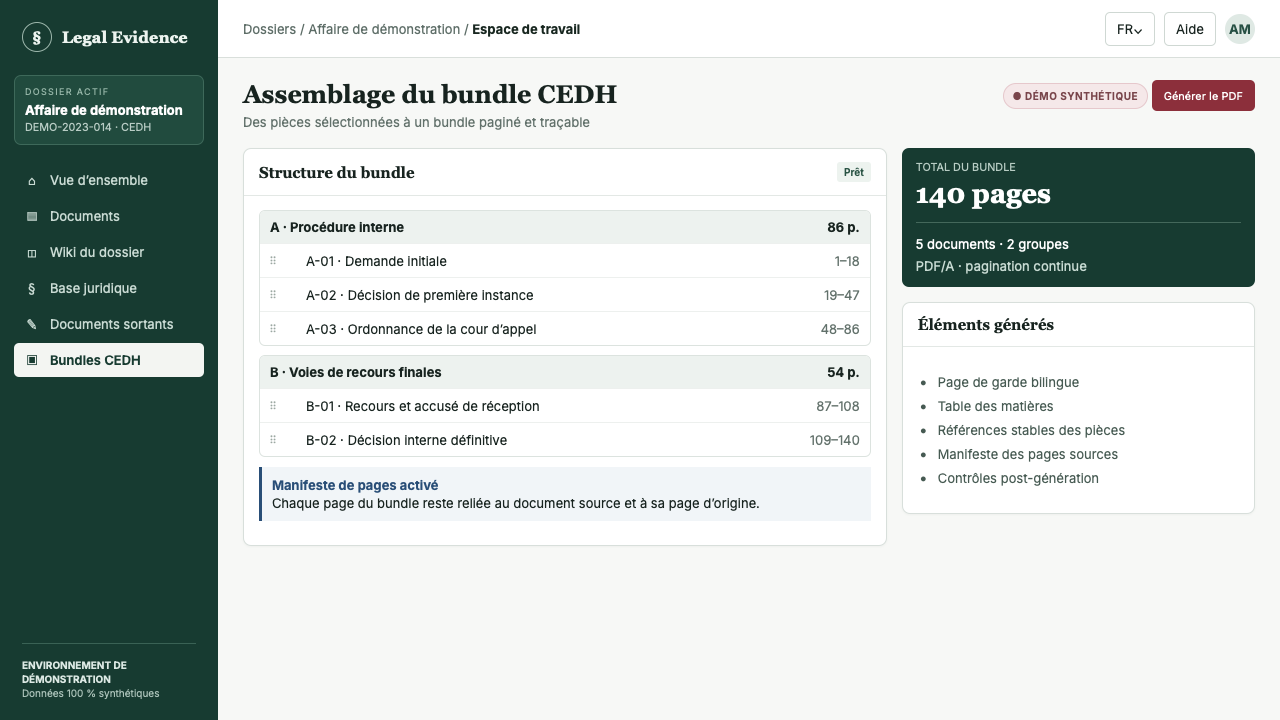Image resolution: width=1280 pixels, height=720 pixels.
Task: Click the pencil icon for Documents sortants
Action: tap(32, 325)
